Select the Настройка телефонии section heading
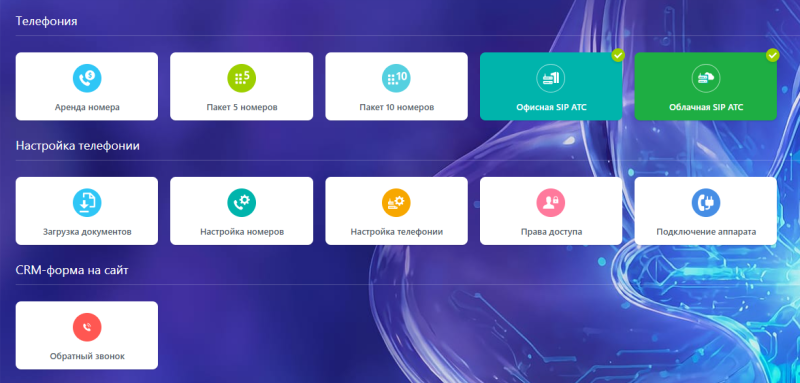The image size is (800, 383). pos(78,146)
